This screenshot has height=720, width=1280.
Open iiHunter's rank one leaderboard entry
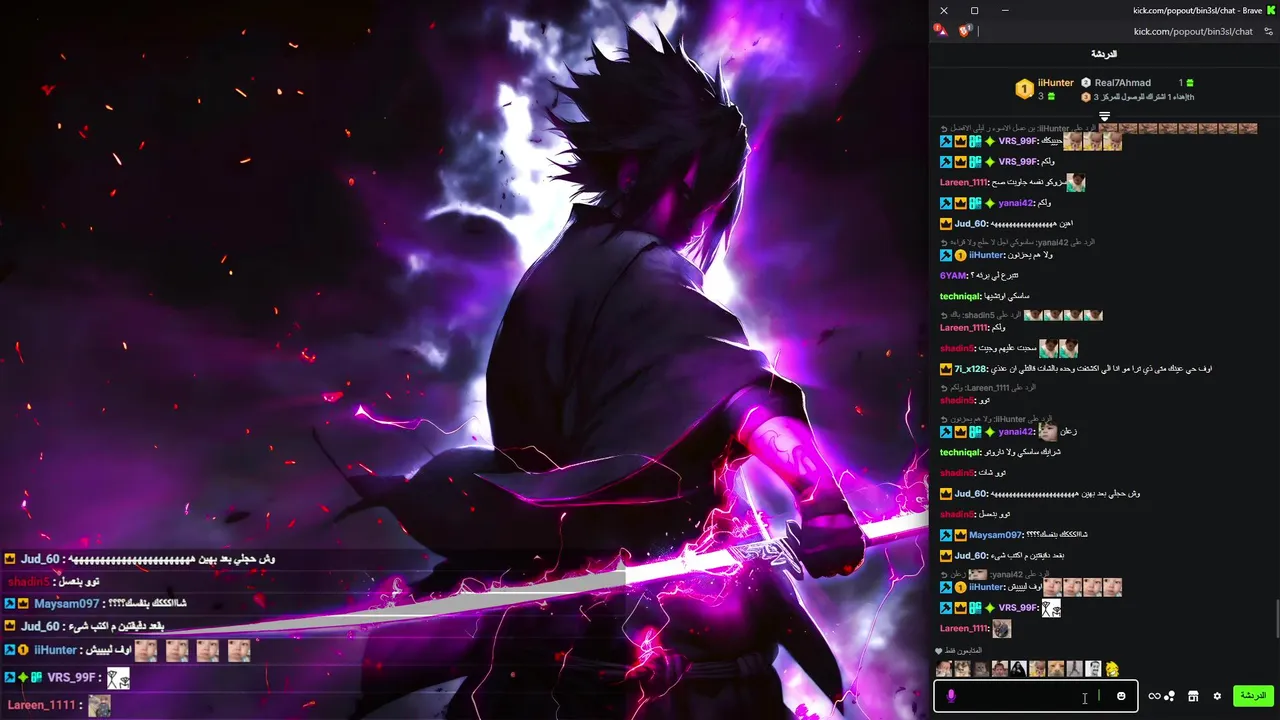pos(1045,89)
